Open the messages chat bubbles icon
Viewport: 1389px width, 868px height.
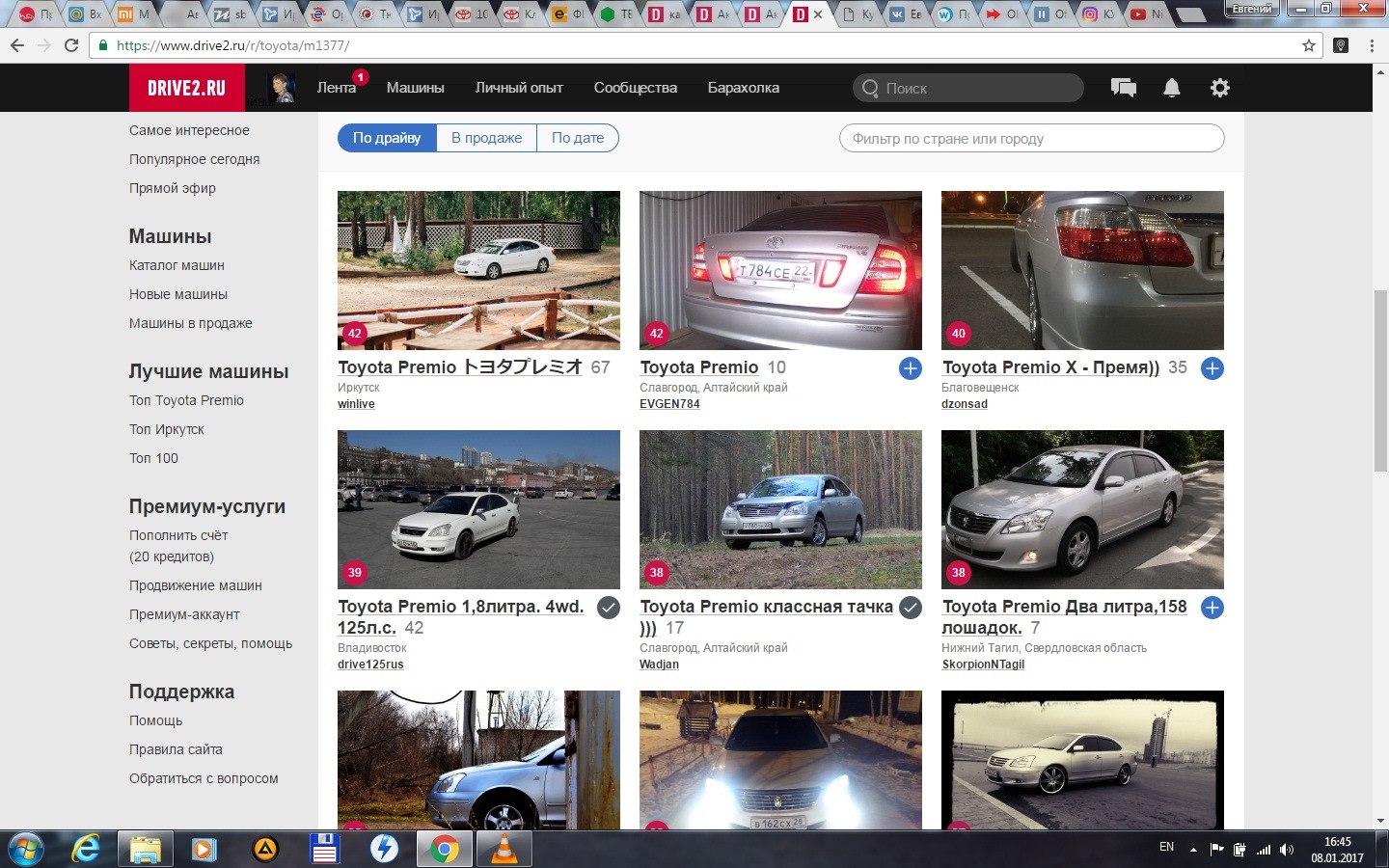(x=1123, y=88)
